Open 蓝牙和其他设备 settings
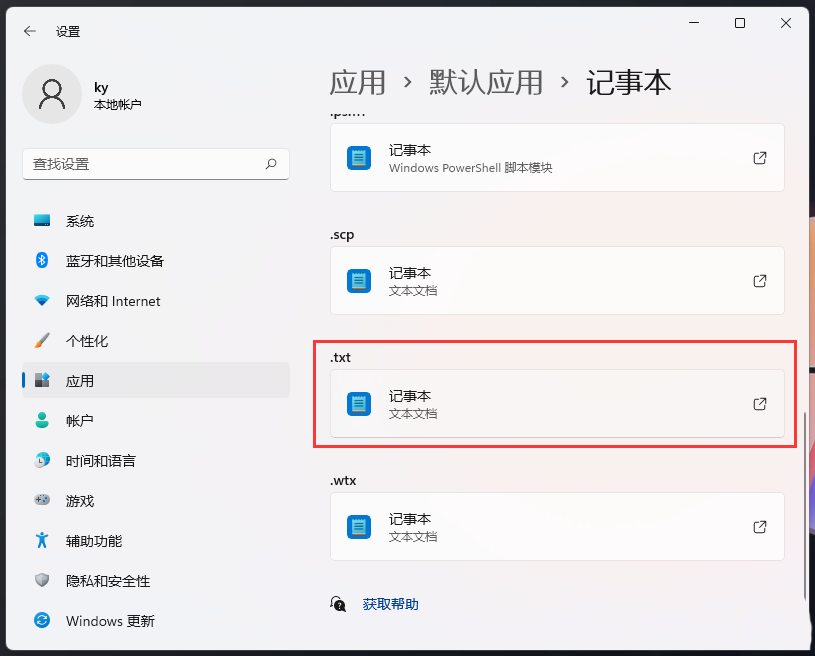Viewport: 815px width, 656px height. tap(114, 261)
